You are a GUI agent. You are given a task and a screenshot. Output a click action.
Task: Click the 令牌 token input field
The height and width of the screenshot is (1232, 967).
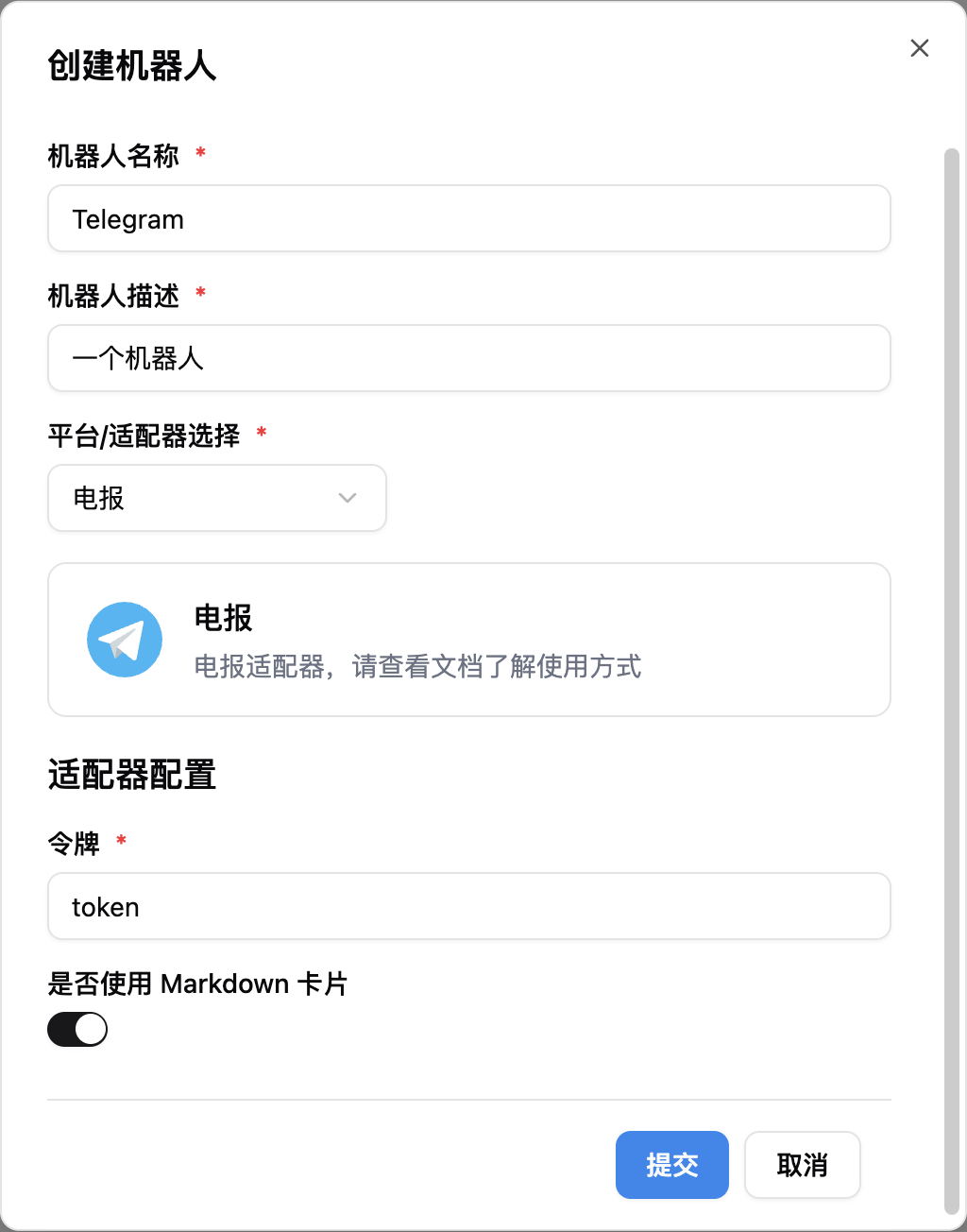(x=469, y=906)
